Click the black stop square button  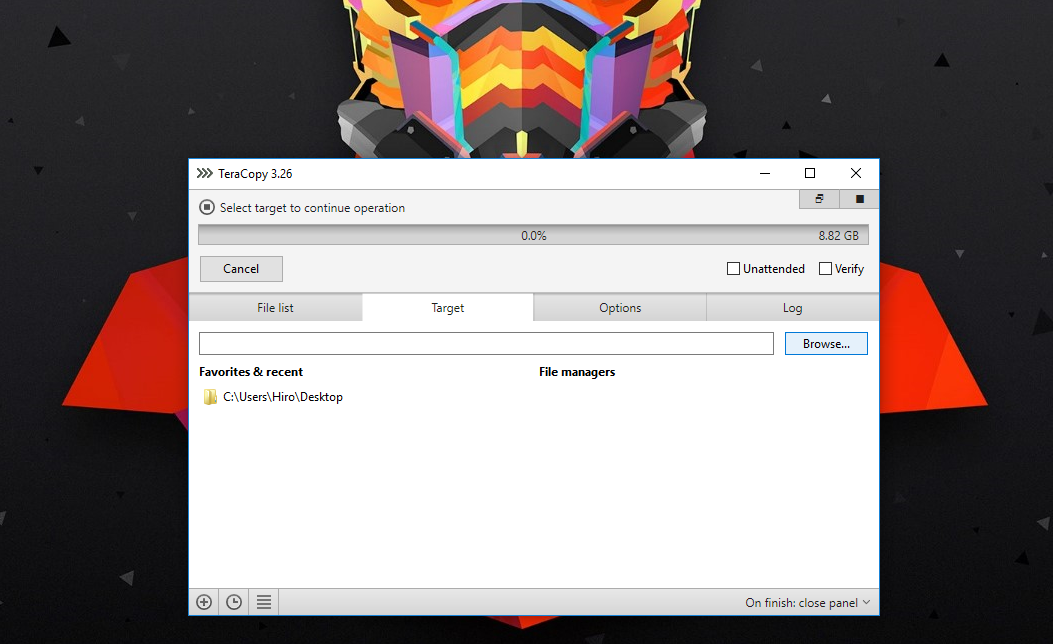pyautogui.click(x=859, y=199)
